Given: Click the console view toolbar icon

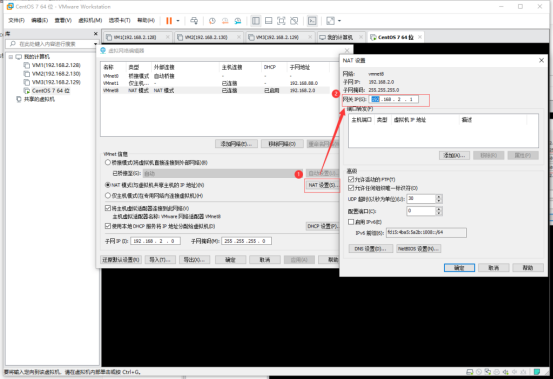Looking at the screenshot, I should pyautogui.click(x=312, y=21).
